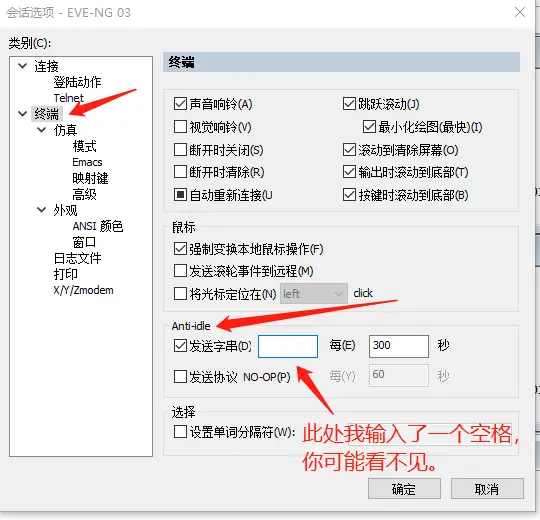Click the 60 seconds NO-OP interval field

[x=399, y=375]
